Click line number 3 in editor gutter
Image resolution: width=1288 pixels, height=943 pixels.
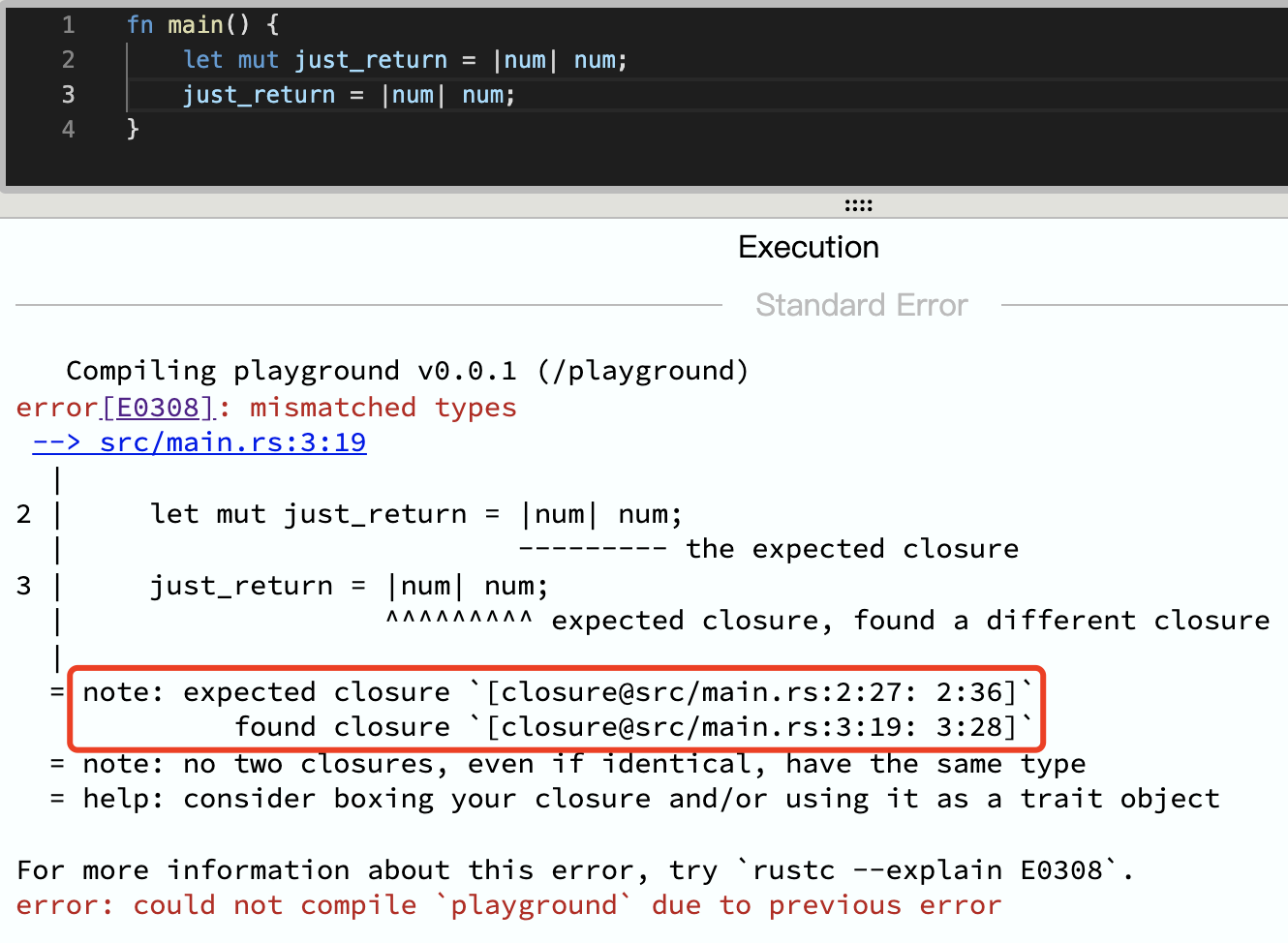(69, 95)
